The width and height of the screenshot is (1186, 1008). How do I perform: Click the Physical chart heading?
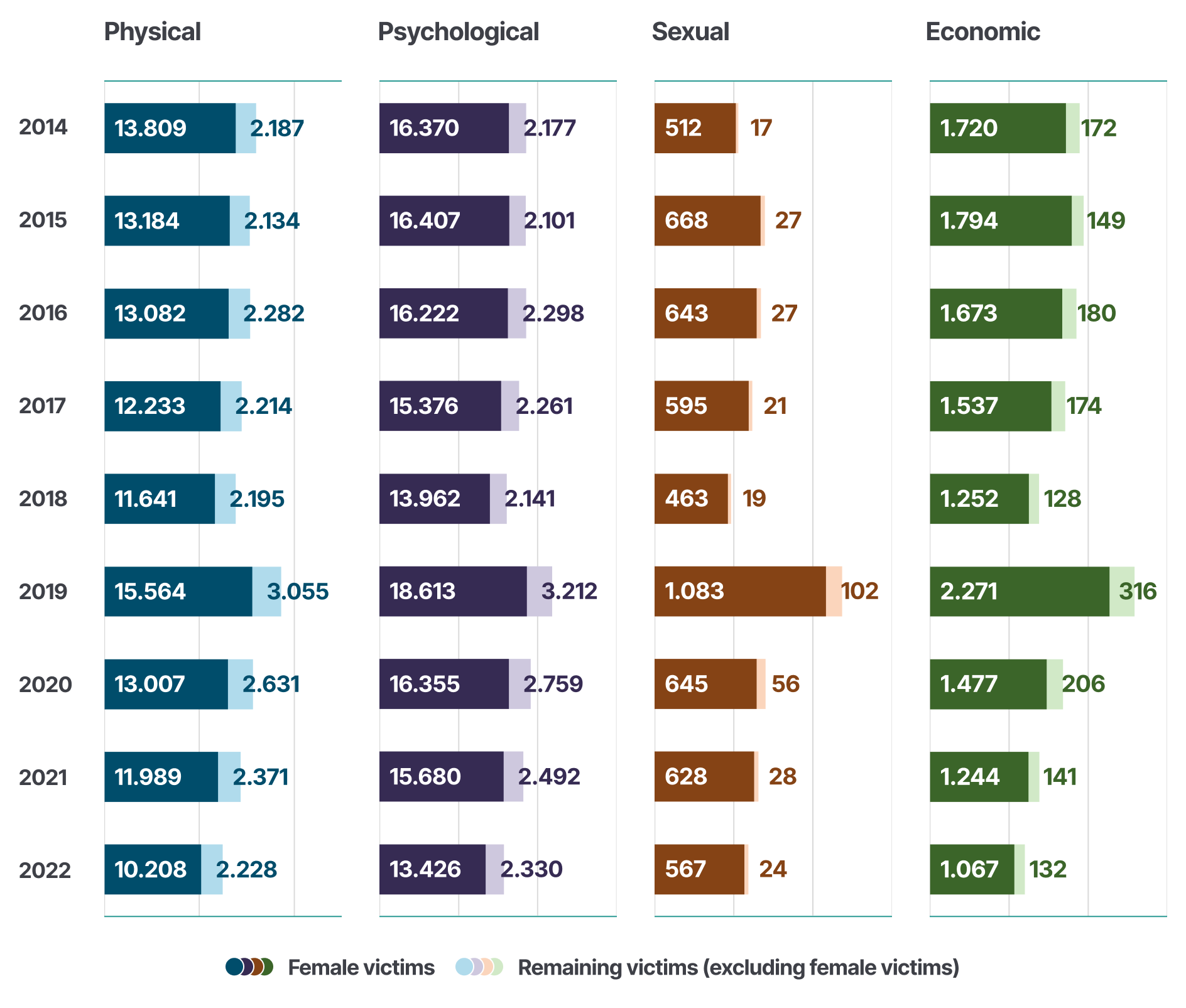click(x=152, y=32)
